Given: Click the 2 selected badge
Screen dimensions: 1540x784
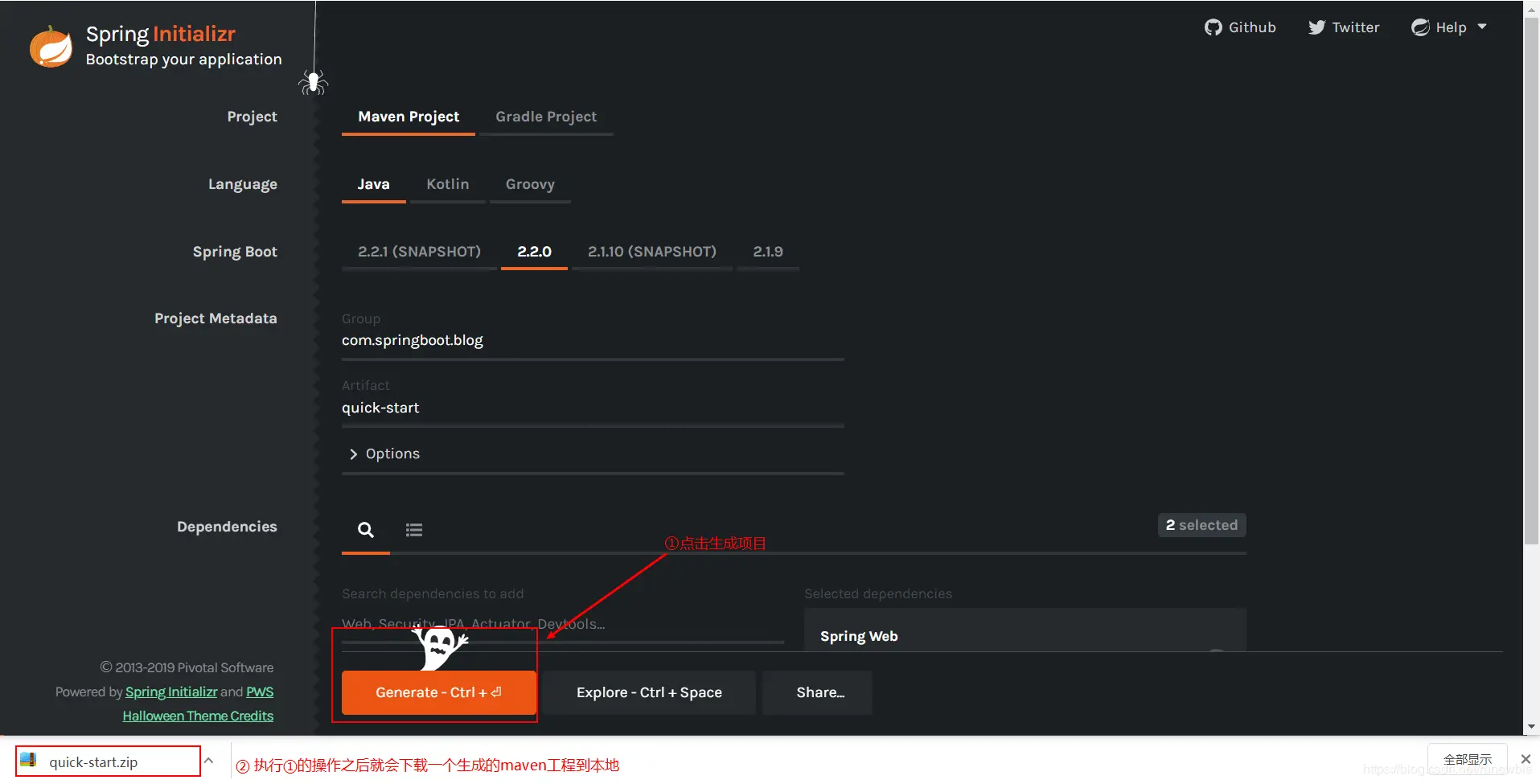Looking at the screenshot, I should point(1201,525).
